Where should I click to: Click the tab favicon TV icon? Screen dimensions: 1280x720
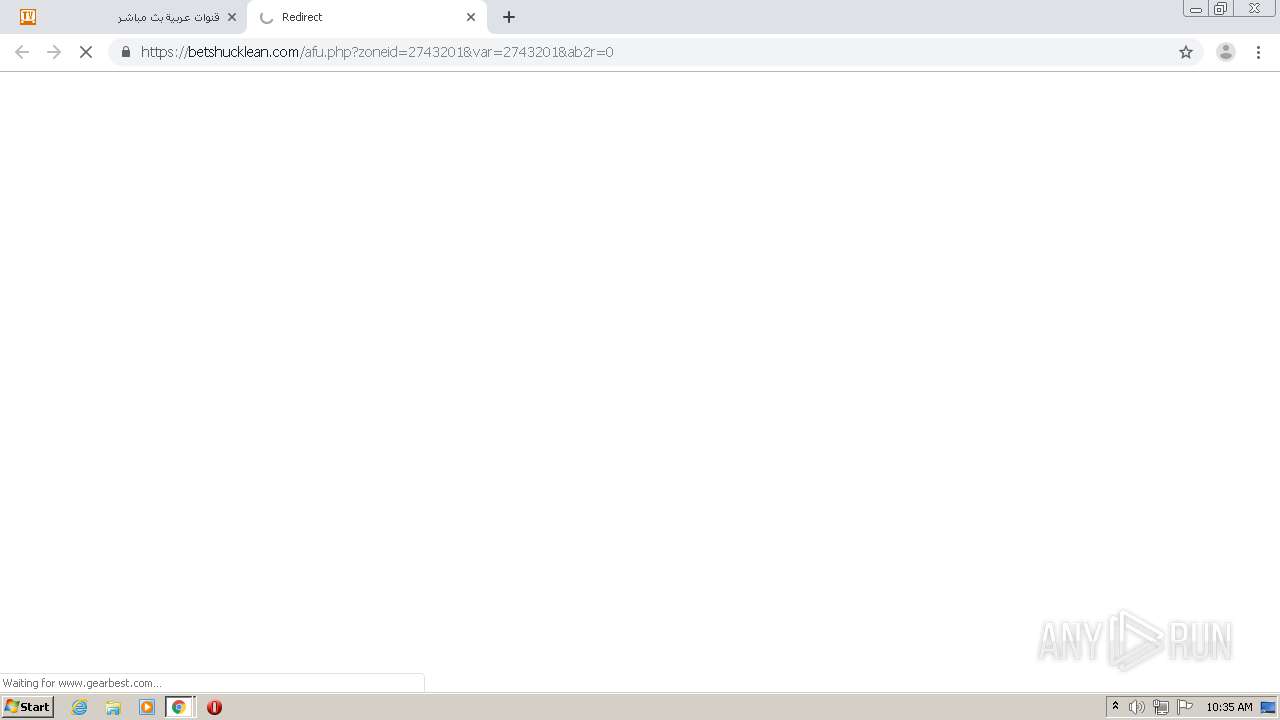28,17
